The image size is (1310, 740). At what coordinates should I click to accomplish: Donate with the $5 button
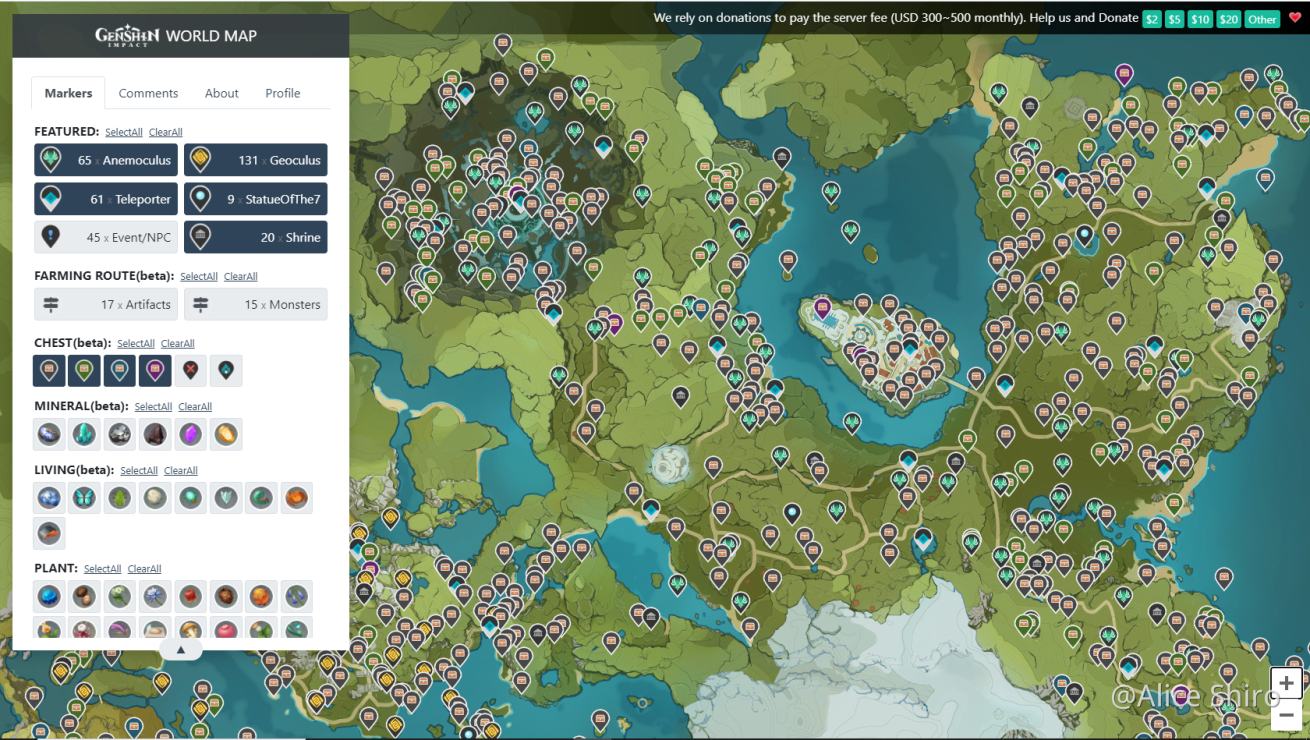pyautogui.click(x=1175, y=19)
